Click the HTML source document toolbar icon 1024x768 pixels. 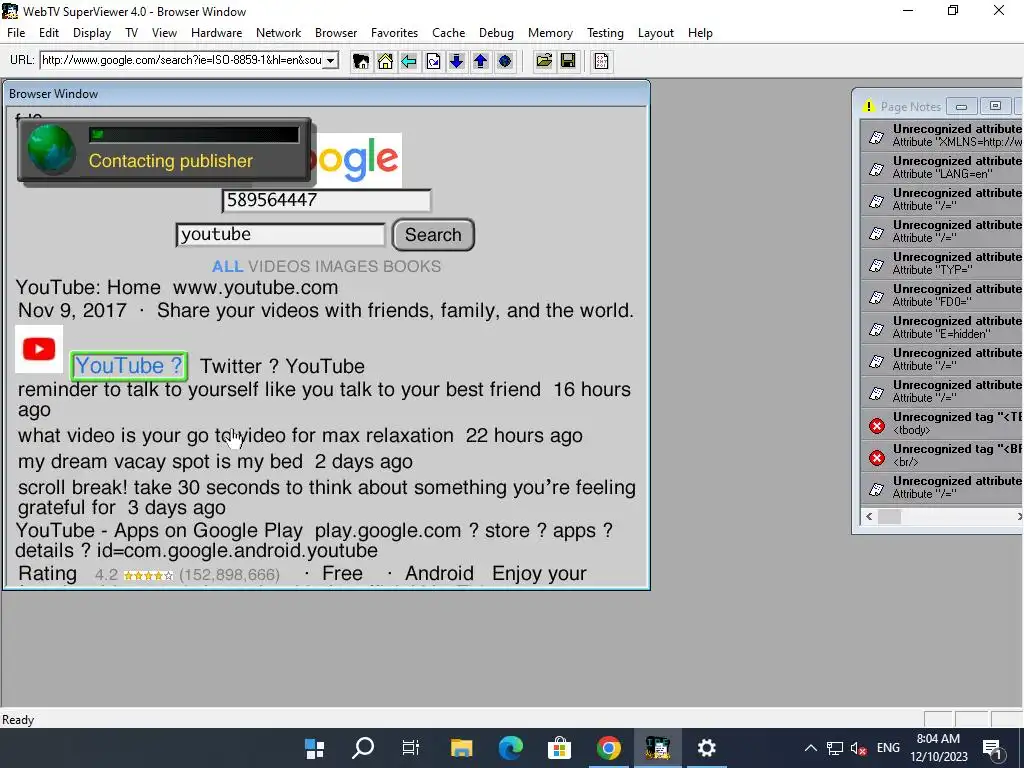point(601,61)
